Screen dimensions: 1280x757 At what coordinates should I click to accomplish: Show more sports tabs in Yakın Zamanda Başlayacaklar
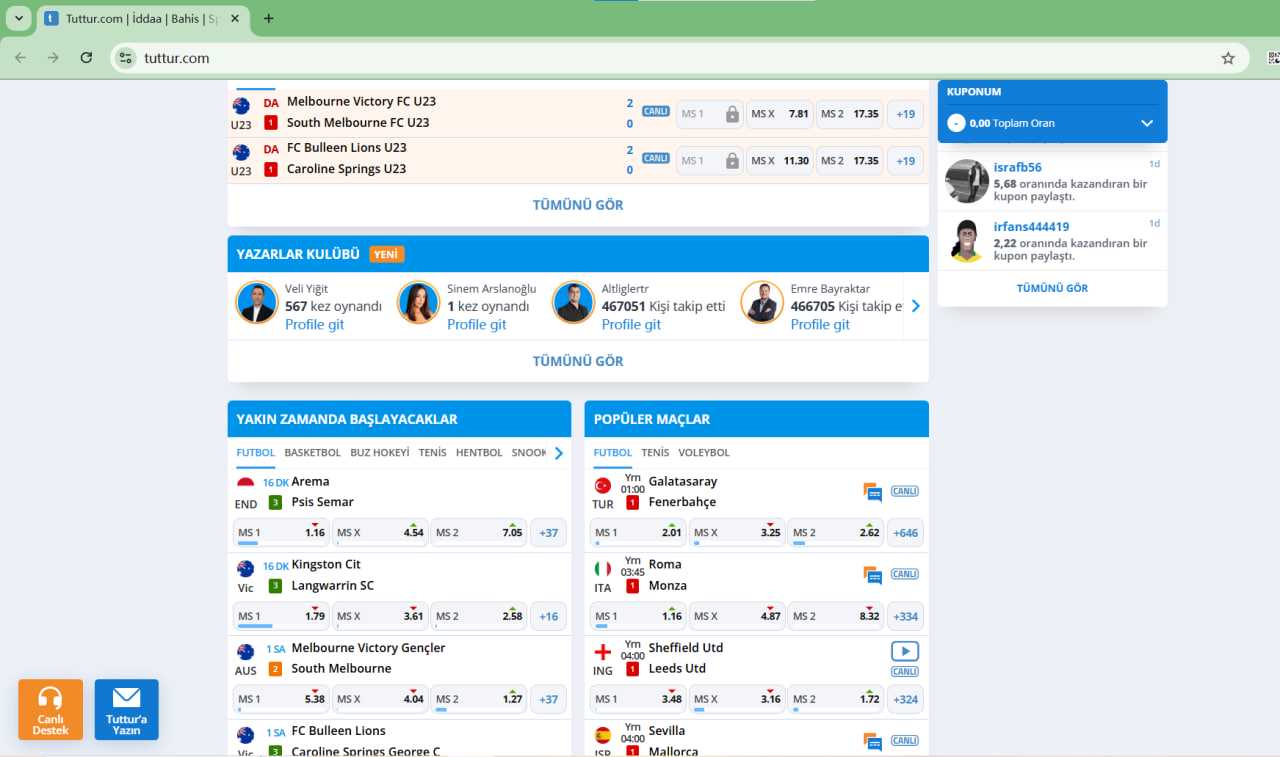pos(559,453)
